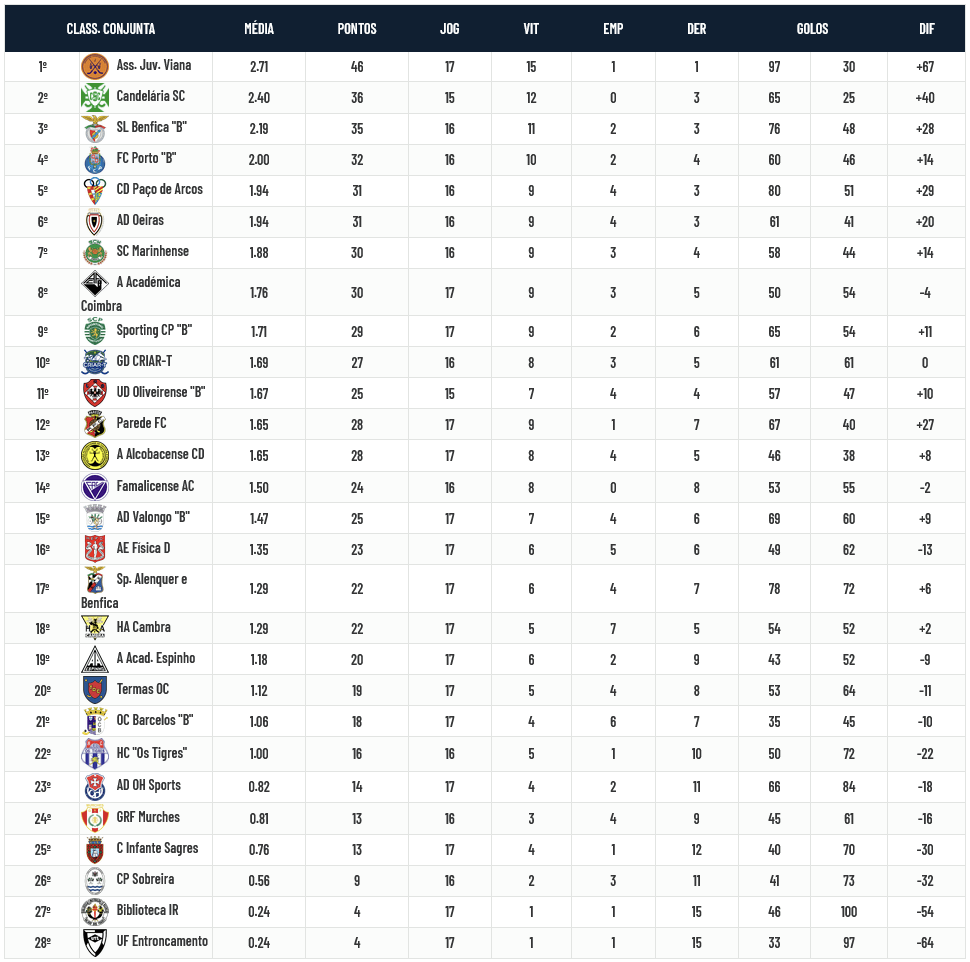Click the SL Benfica "B" eagle crest
The height and width of the screenshot is (962, 970).
[94, 129]
